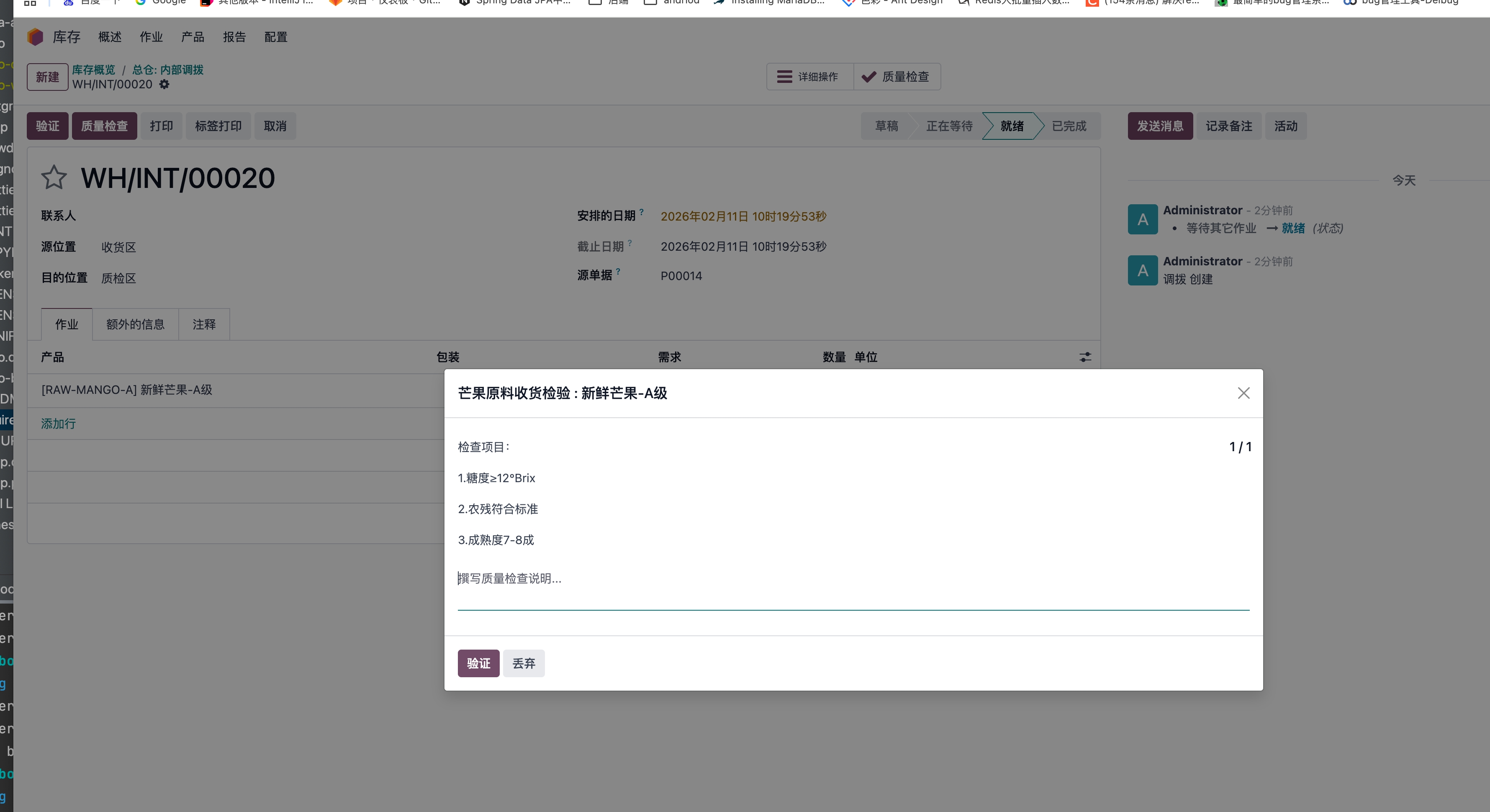Click the help question mark next to 源单据
The width and height of the screenshot is (1490, 812).
pos(618,271)
